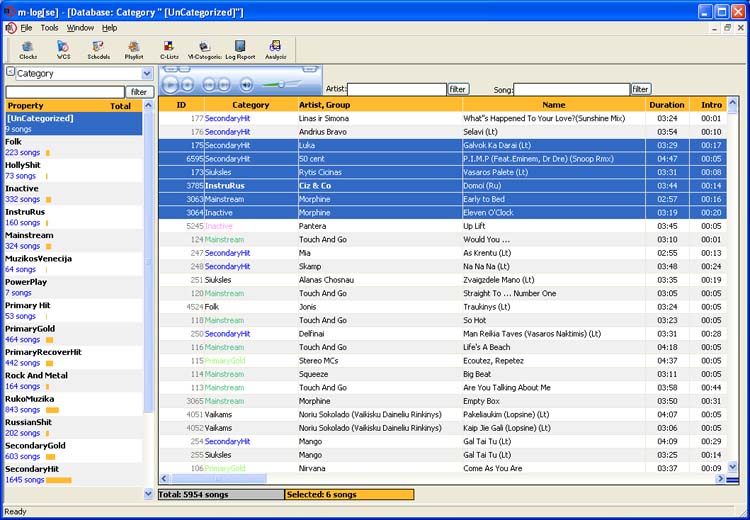This screenshot has width=750, height=520.
Task: Click song table scroll up arrow
Action: (732, 103)
